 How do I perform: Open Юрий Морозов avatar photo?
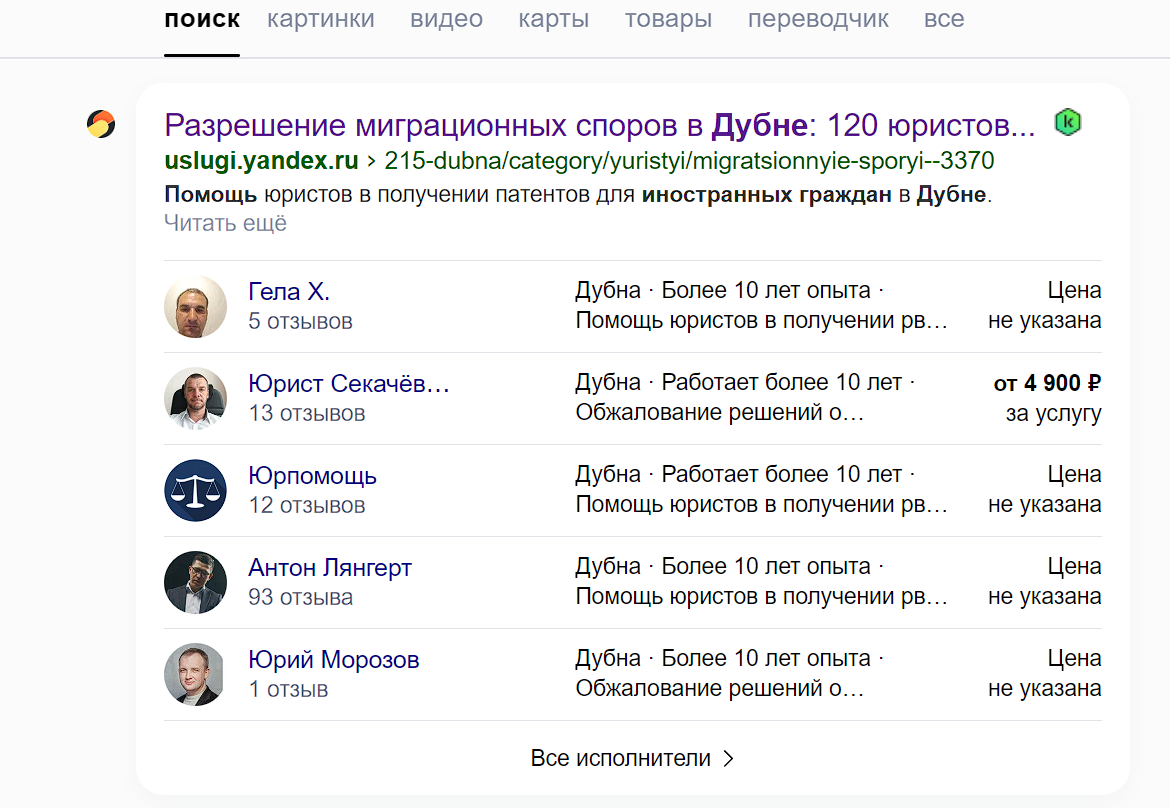[x=195, y=674]
